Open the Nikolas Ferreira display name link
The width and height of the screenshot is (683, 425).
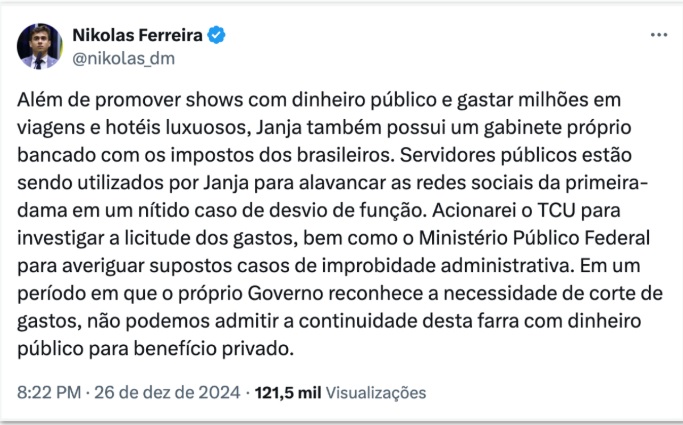[137, 35]
